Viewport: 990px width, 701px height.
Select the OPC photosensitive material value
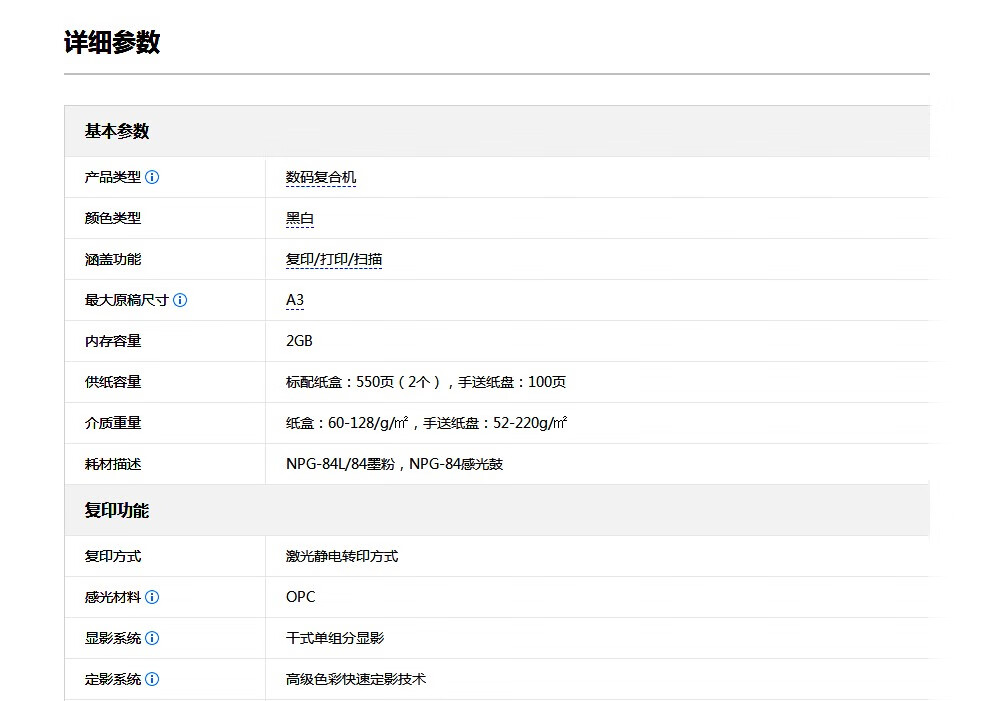[300, 597]
